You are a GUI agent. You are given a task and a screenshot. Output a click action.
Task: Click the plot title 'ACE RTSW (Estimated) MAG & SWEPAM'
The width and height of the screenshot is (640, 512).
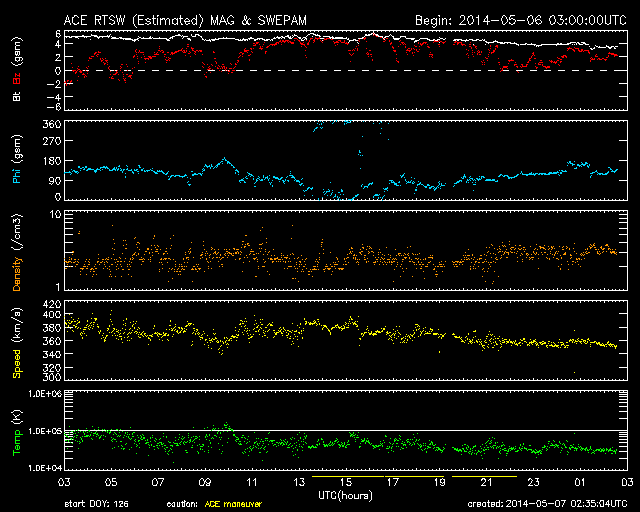point(185,20)
